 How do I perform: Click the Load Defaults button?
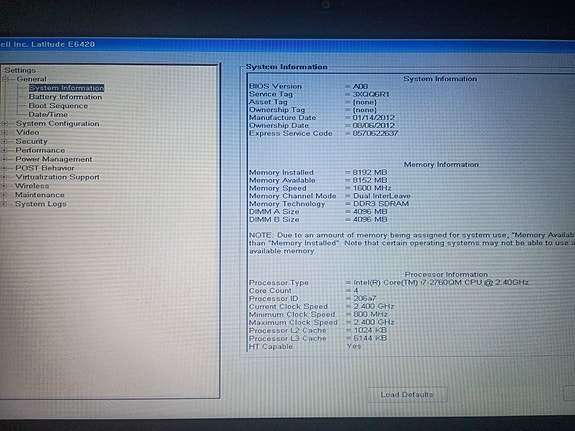[x=407, y=395]
